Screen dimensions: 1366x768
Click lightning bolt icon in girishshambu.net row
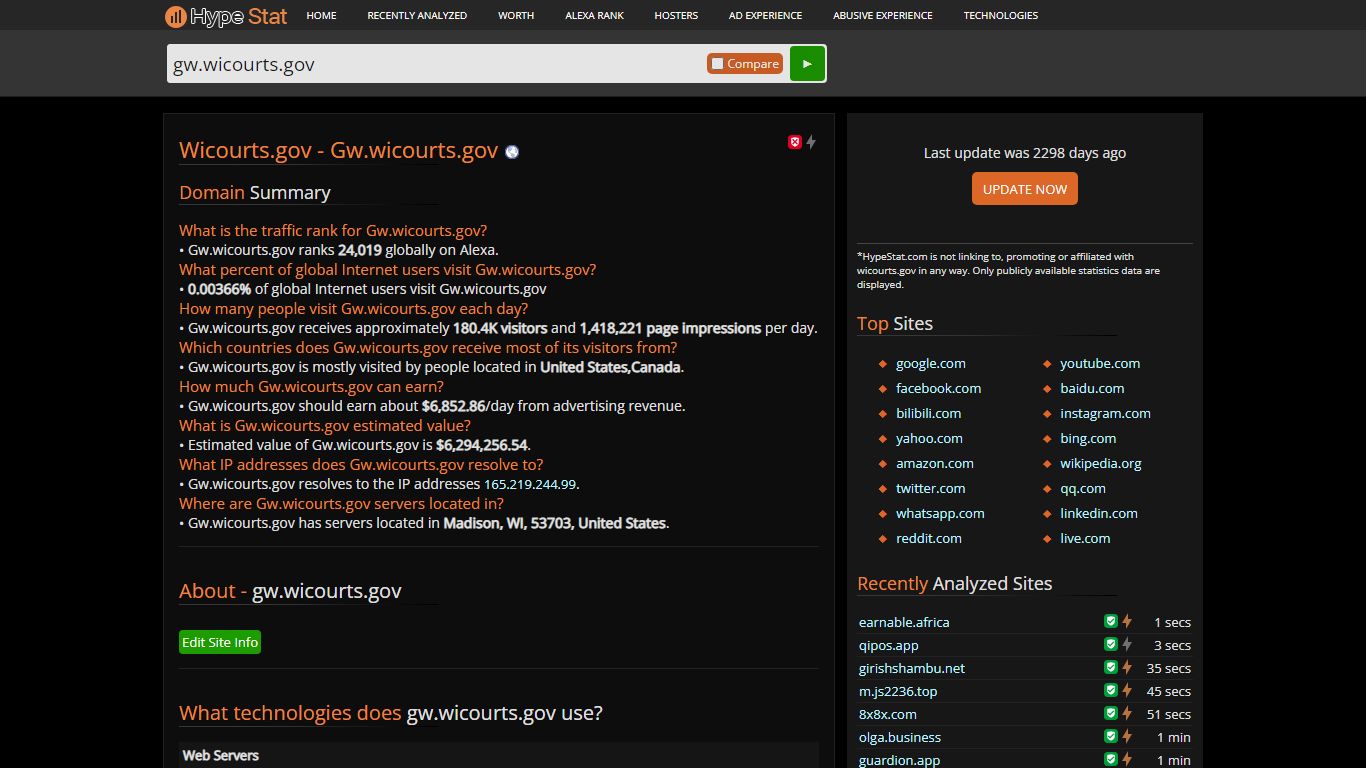point(1126,667)
